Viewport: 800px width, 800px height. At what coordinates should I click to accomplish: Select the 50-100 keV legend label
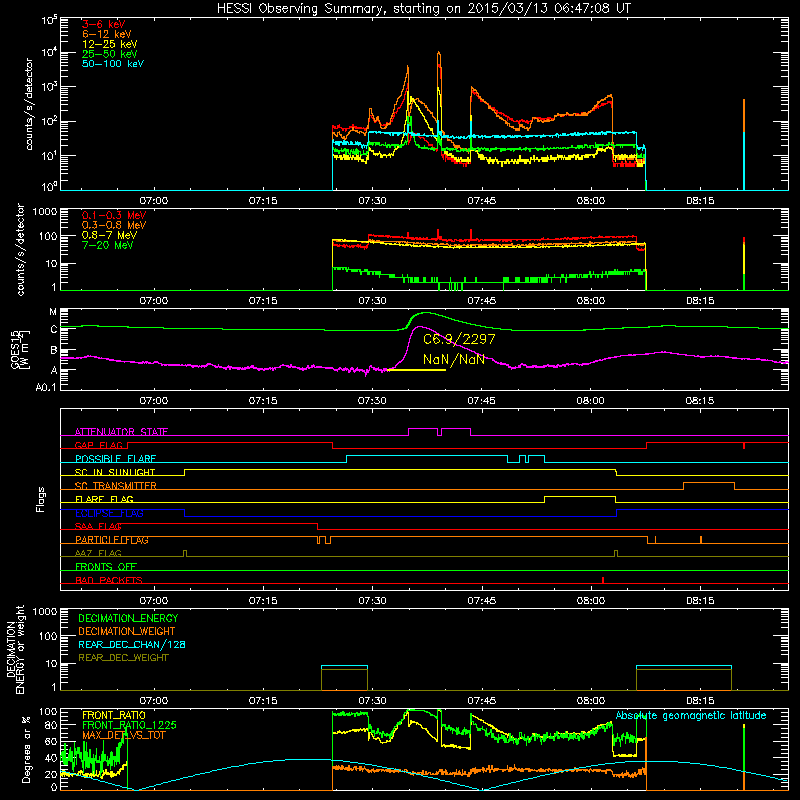[x=113, y=64]
